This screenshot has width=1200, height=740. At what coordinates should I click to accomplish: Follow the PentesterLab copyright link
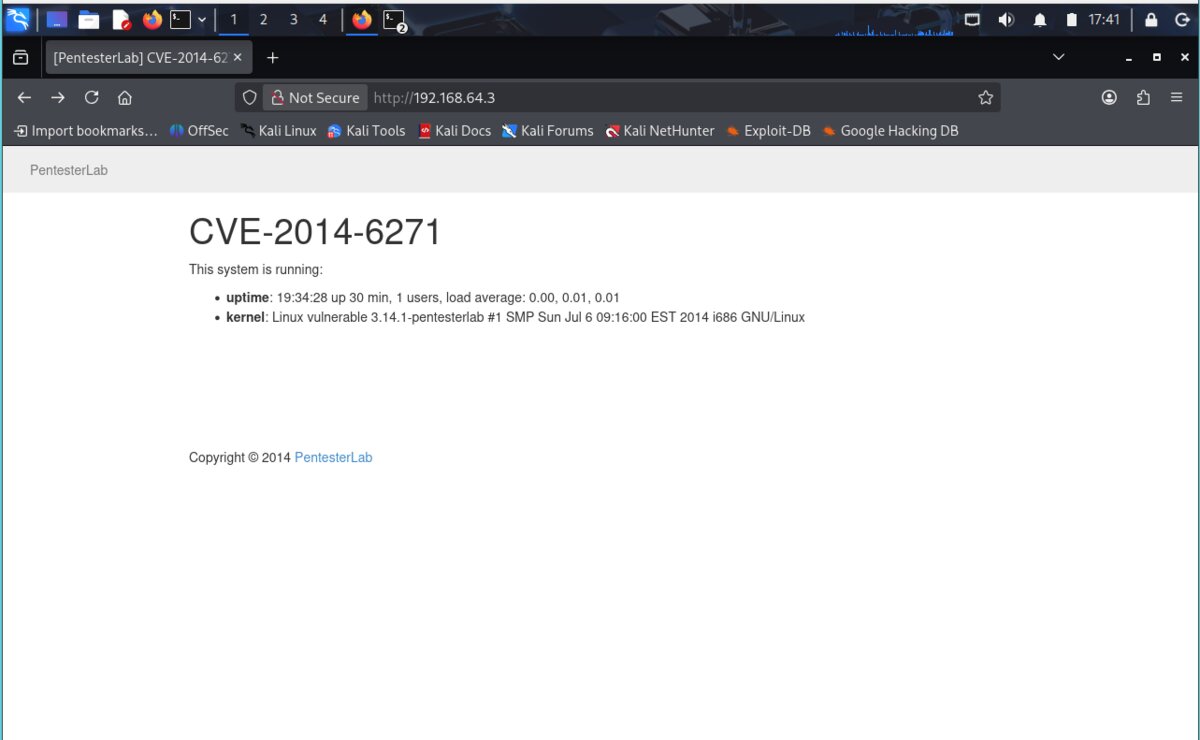point(333,457)
